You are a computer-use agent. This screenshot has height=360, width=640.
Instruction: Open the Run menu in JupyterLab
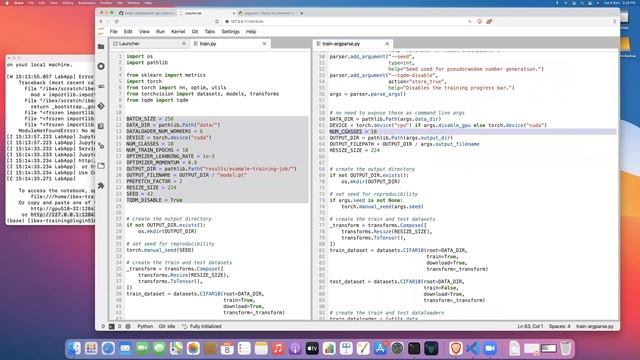click(x=160, y=31)
